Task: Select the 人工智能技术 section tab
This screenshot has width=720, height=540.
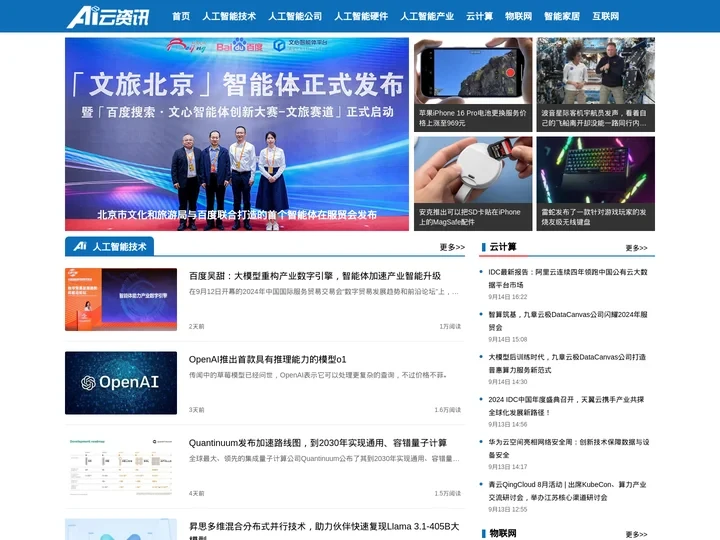Action: [x=109, y=247]
